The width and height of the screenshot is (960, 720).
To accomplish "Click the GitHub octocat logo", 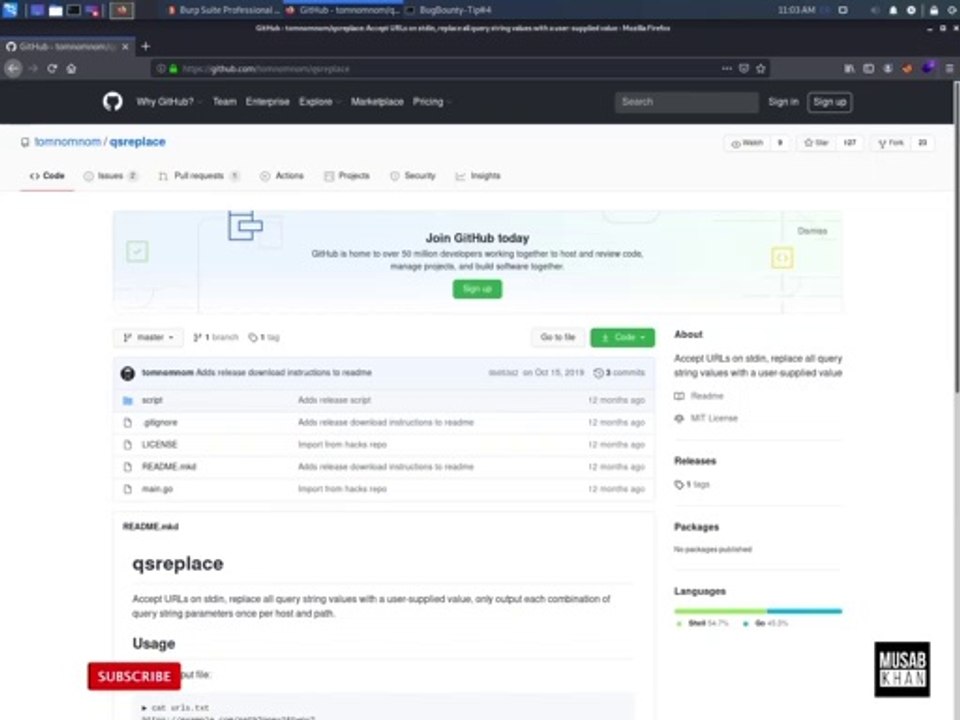I will click(x=113, y=102).
